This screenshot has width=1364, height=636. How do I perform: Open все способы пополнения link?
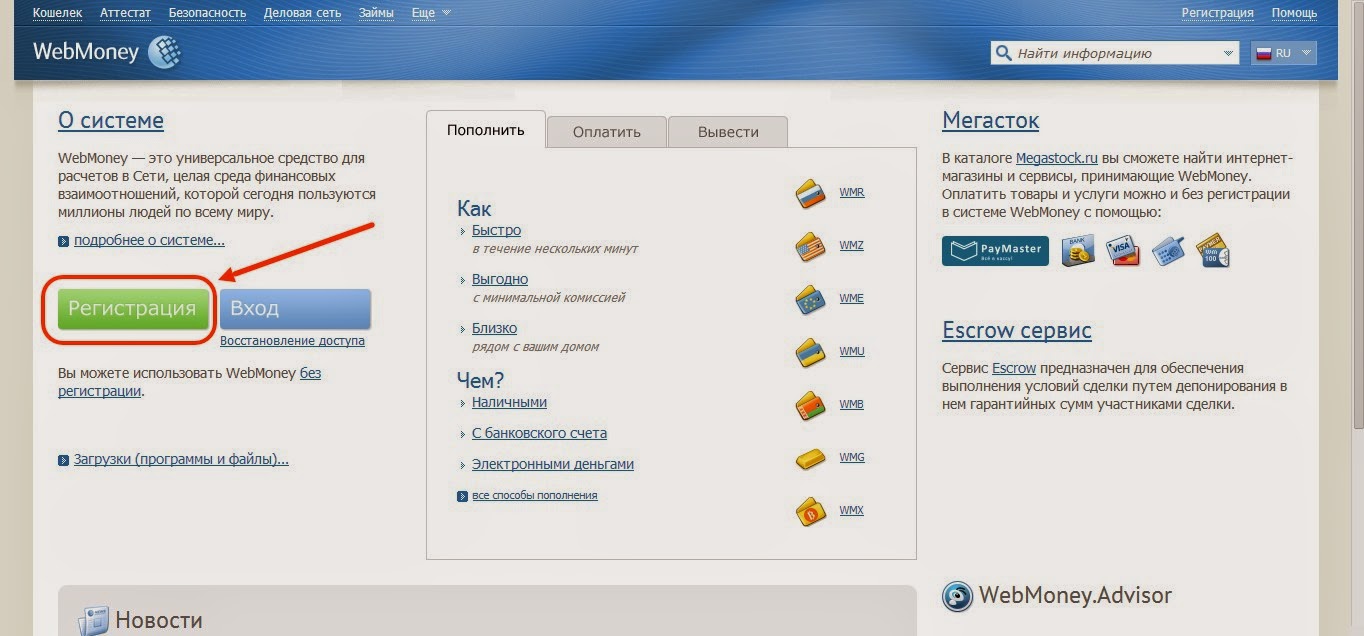coord(535,495)
